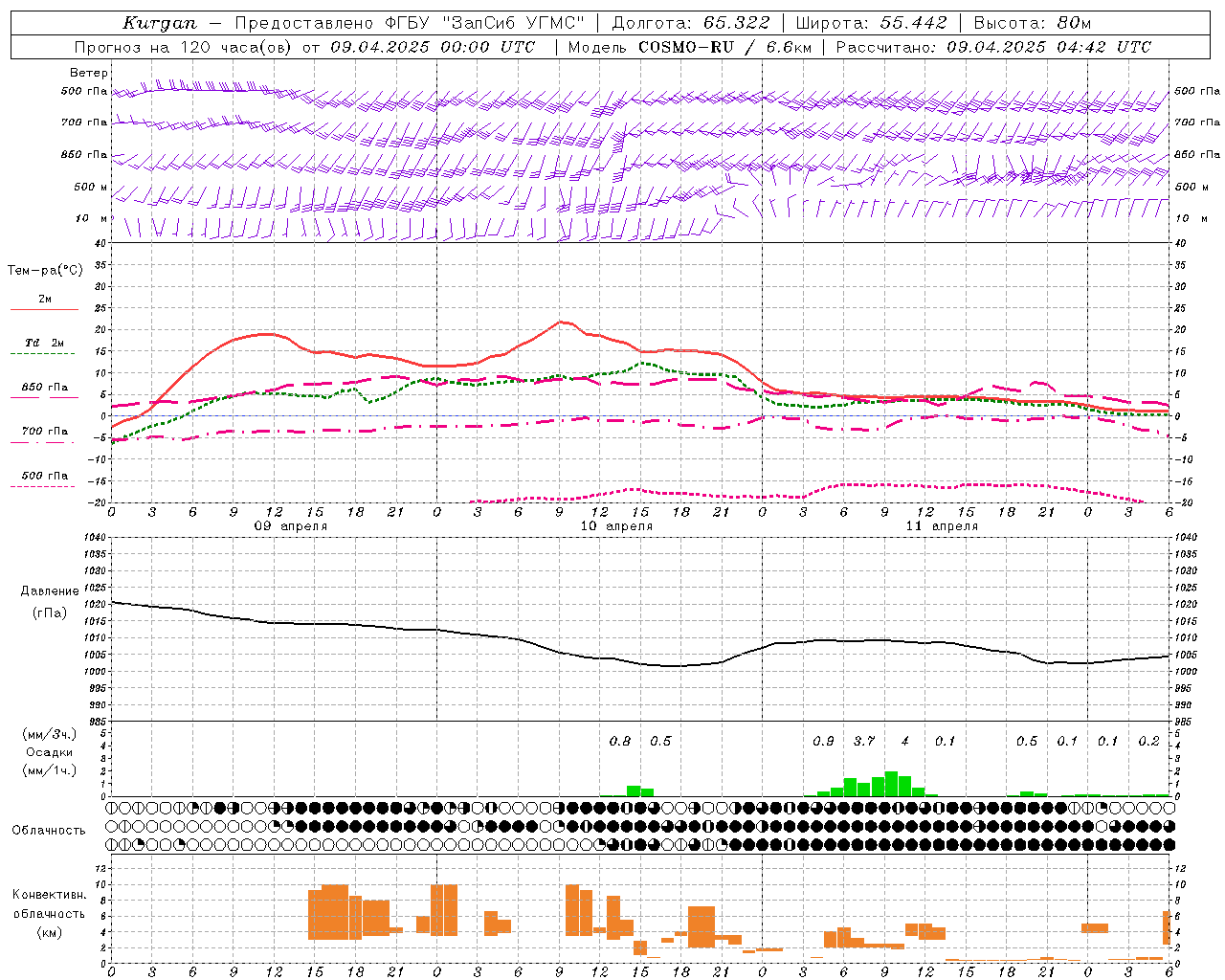Click the "Широта: 55.442" header field
1225x980 pixels.
pos(872,23)
